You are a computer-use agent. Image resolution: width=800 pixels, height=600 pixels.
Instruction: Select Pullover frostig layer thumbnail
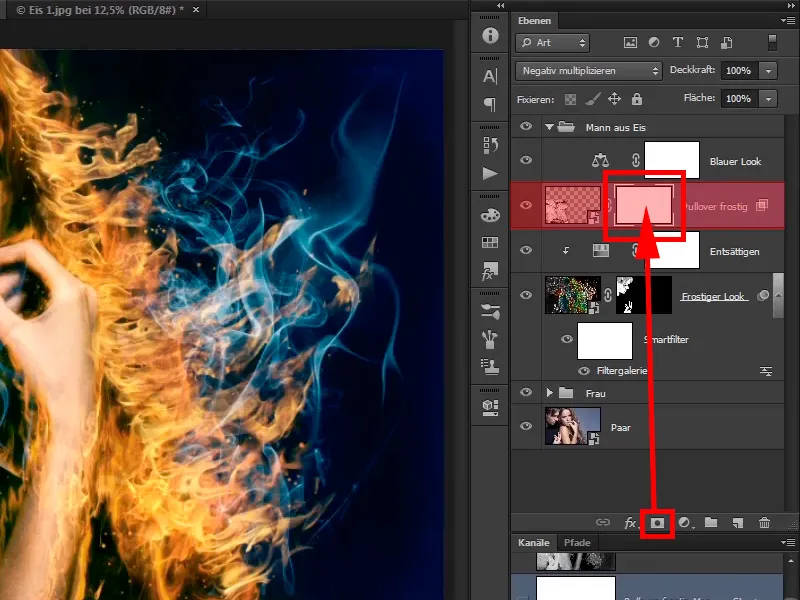[572, 205]
